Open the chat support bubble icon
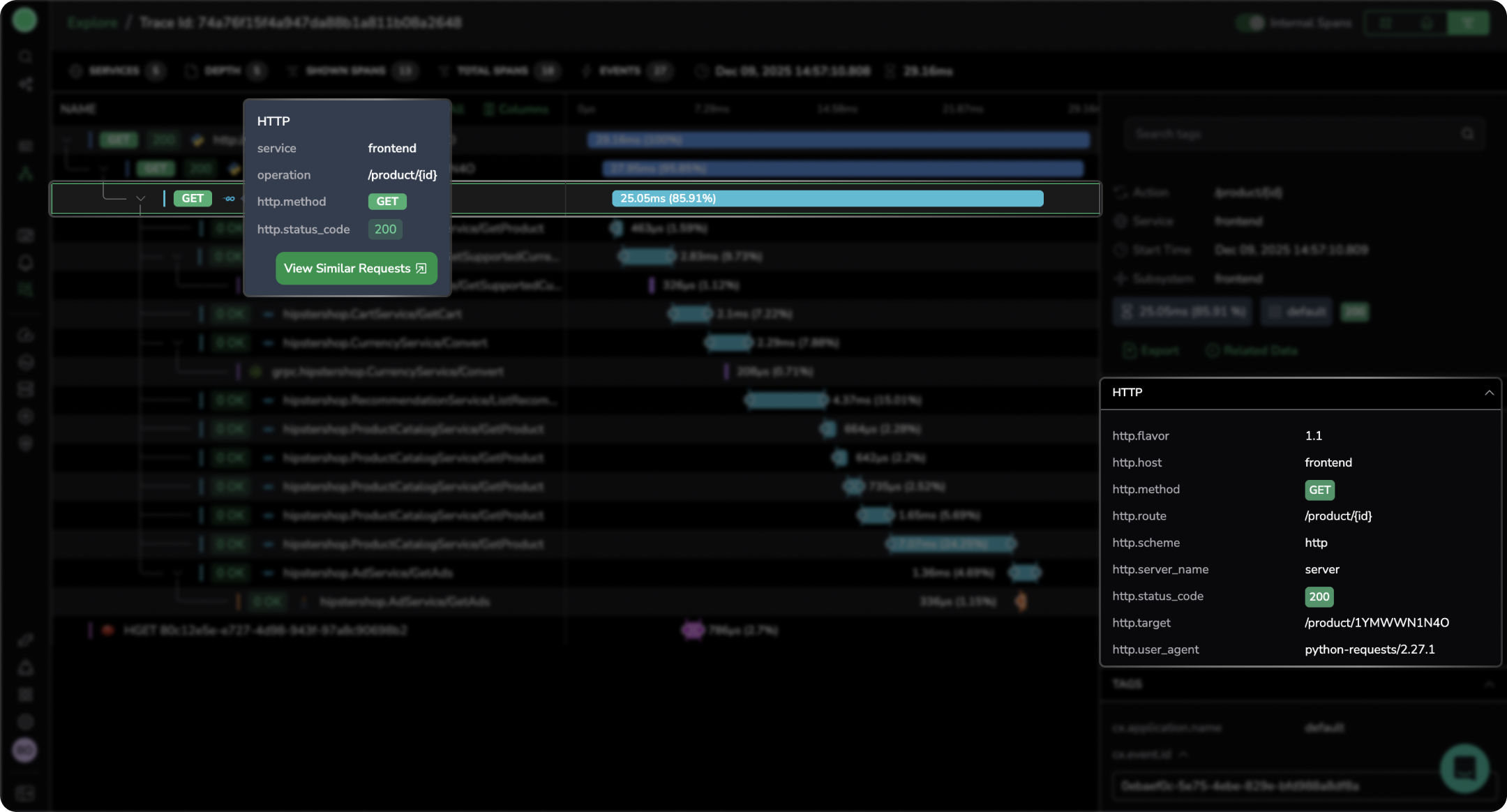Image resolution: width=1507 pixels, height=812 pixels. coord(1464,767)
